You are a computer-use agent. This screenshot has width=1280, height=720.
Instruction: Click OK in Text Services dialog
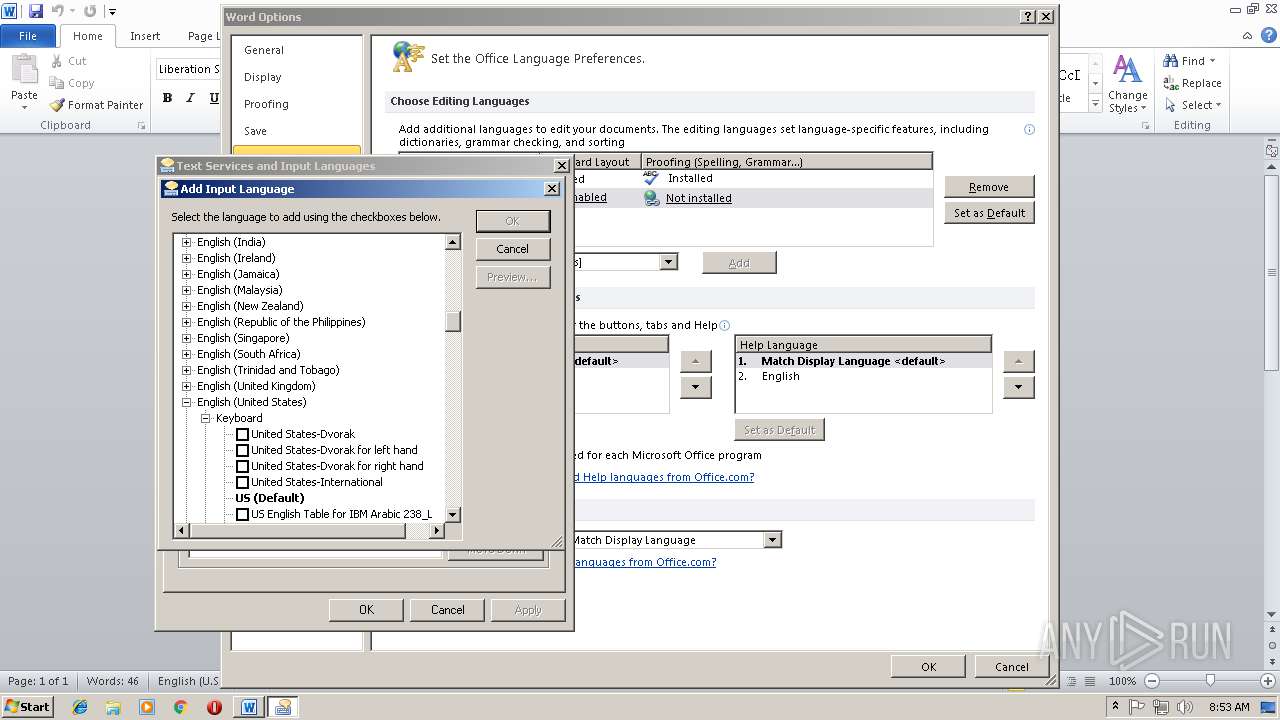coord(366,610)
